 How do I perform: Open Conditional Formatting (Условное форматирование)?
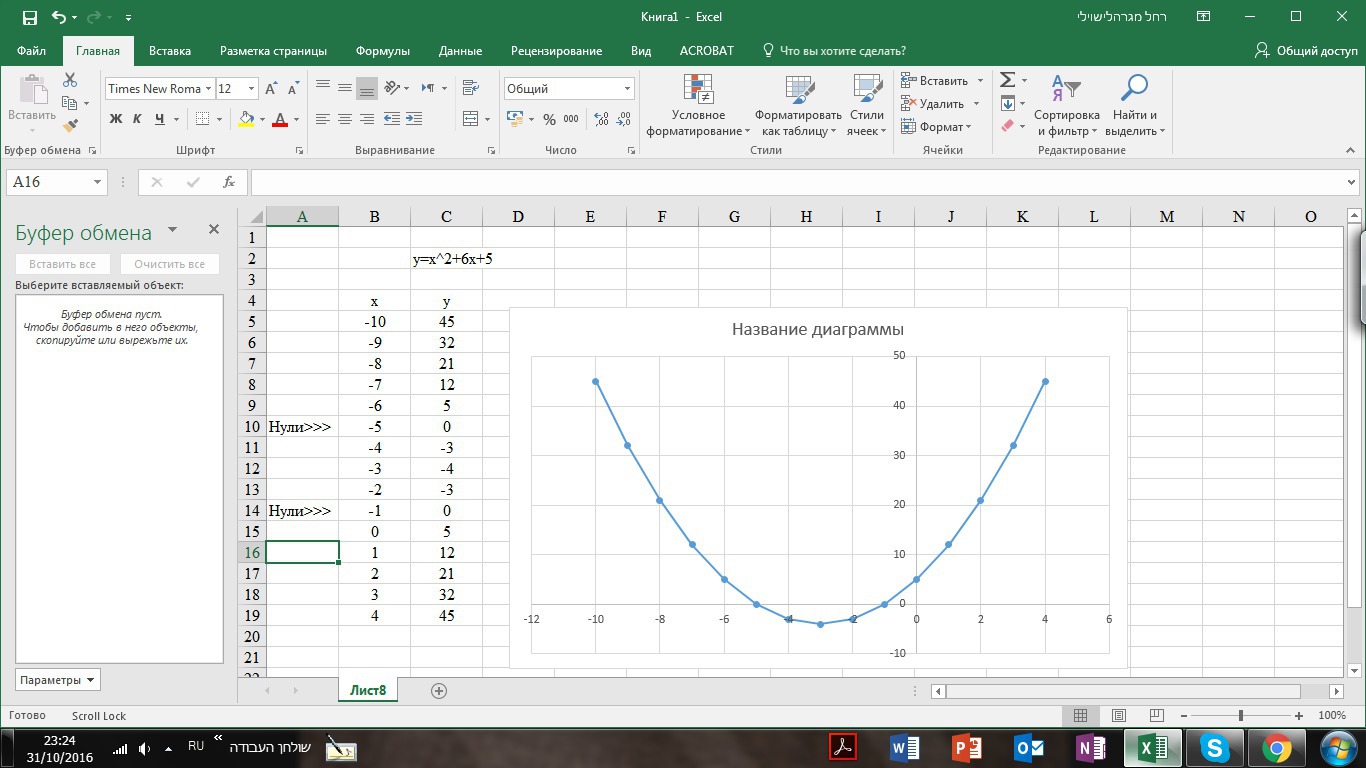(698, 106)
